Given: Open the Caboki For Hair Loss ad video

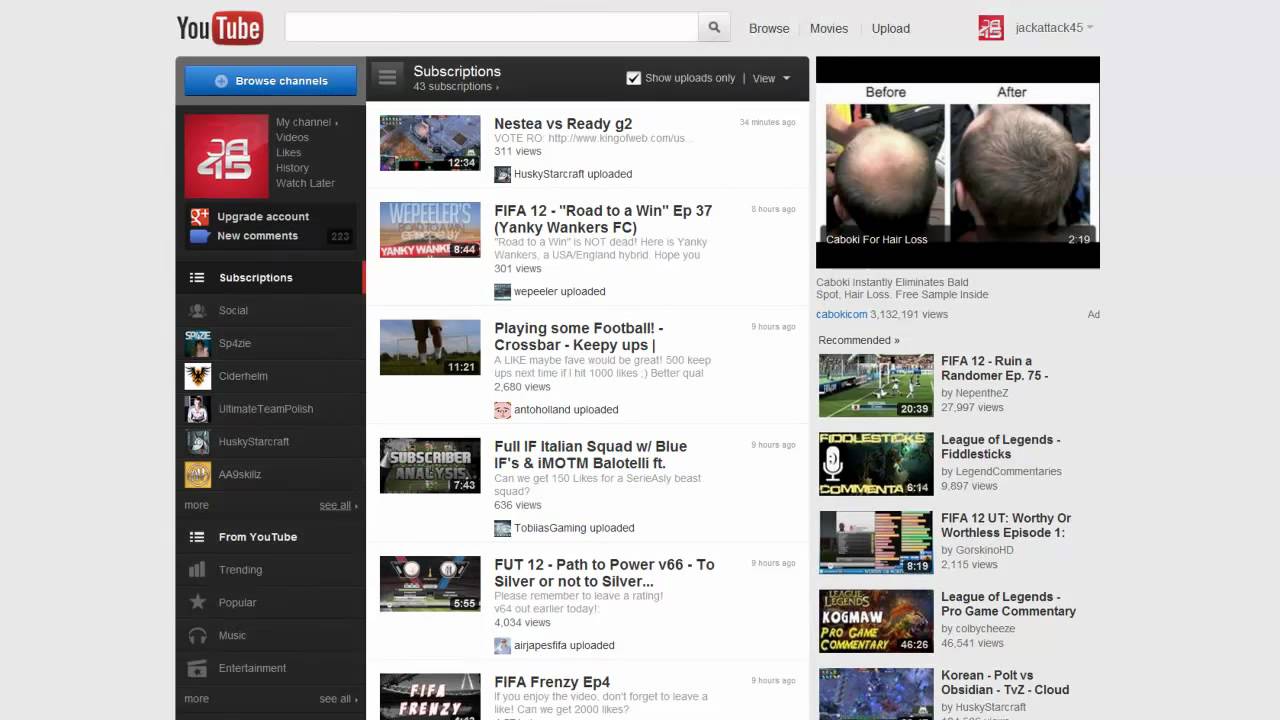Looking at the screenshot, I should click(x=958, y=162).
